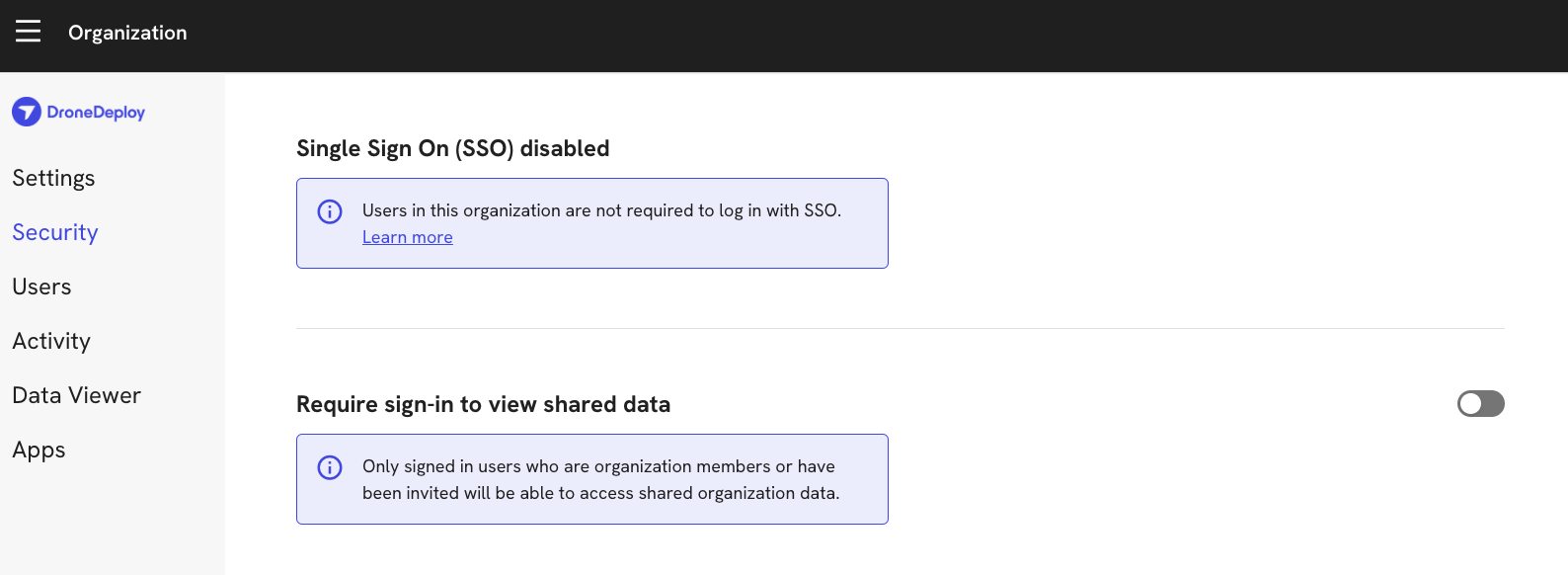This screenshot has height=575, width=1568.
Task: Click the DroneDeploy brand name text
Action: click(x=96, y=113)
